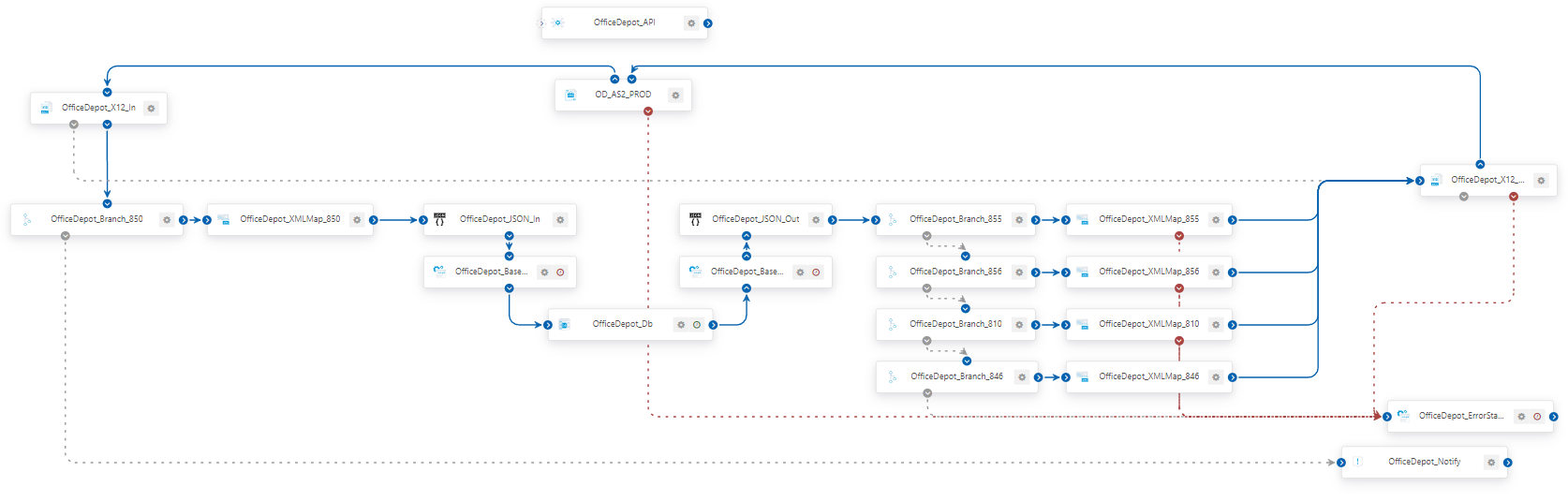
Task: Open settings gear on OfficeDepot_Branch_850
Action: click(167, 220)
